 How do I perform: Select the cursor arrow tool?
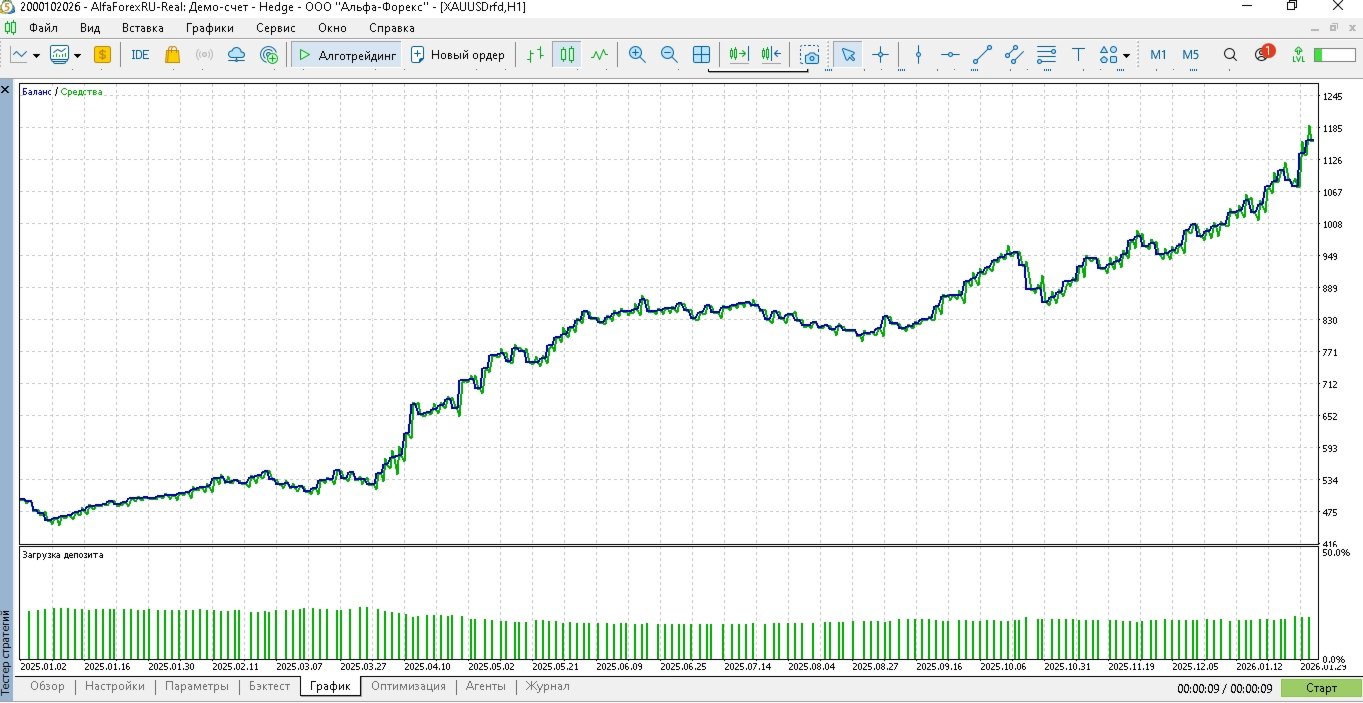pos(848,54)
